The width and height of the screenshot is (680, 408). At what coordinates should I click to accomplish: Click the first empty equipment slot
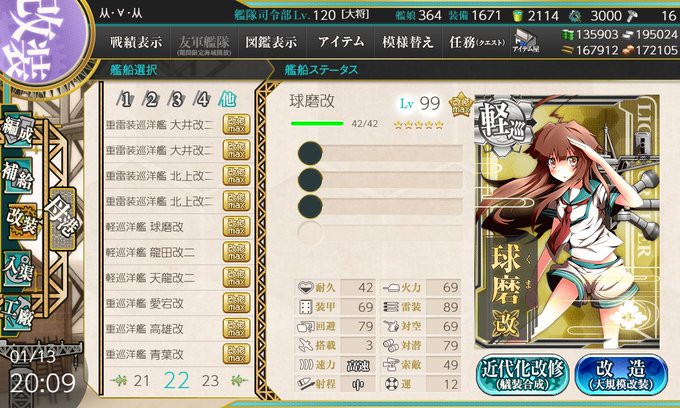tap(381, 153)
